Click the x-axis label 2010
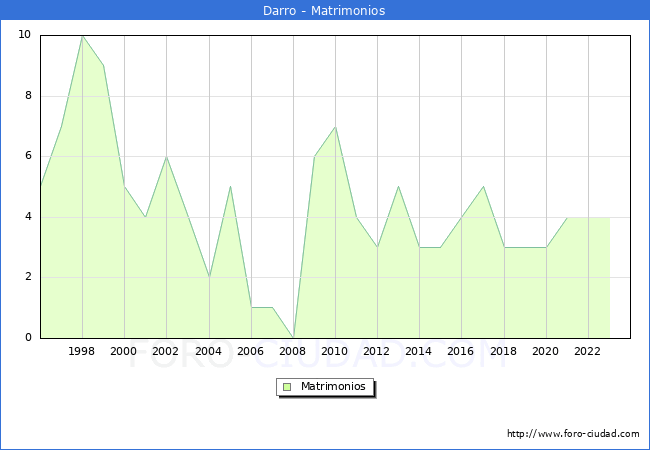The height and width of the screenshot is (450, 650). coord(334,351)
